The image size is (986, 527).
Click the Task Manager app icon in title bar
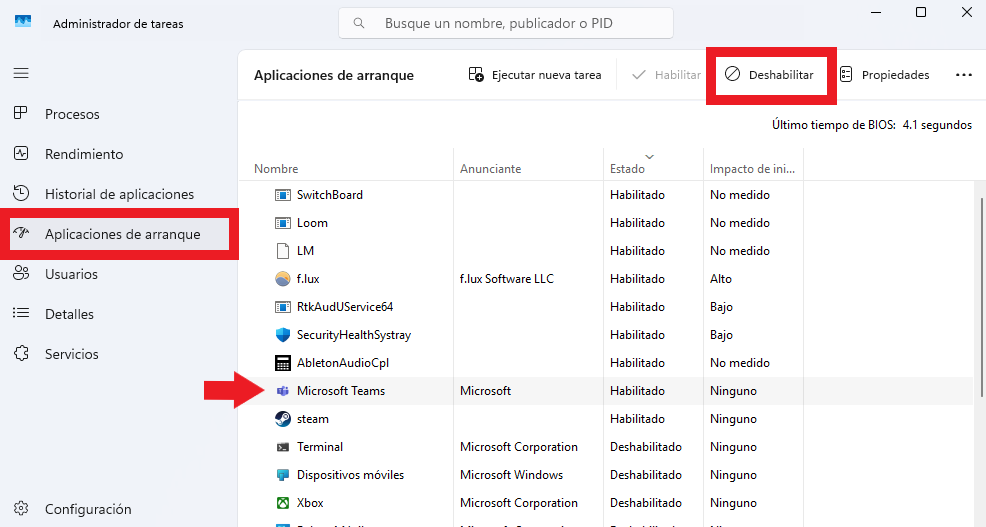23,23
